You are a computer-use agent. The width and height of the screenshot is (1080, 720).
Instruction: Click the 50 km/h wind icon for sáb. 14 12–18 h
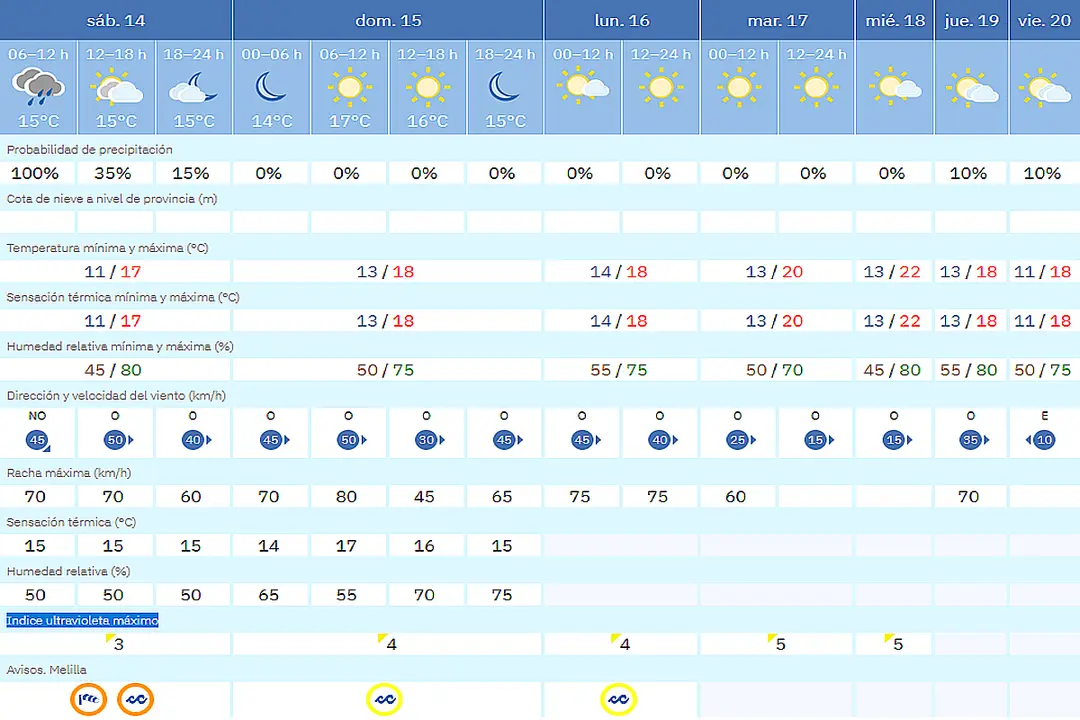(117, 440)
